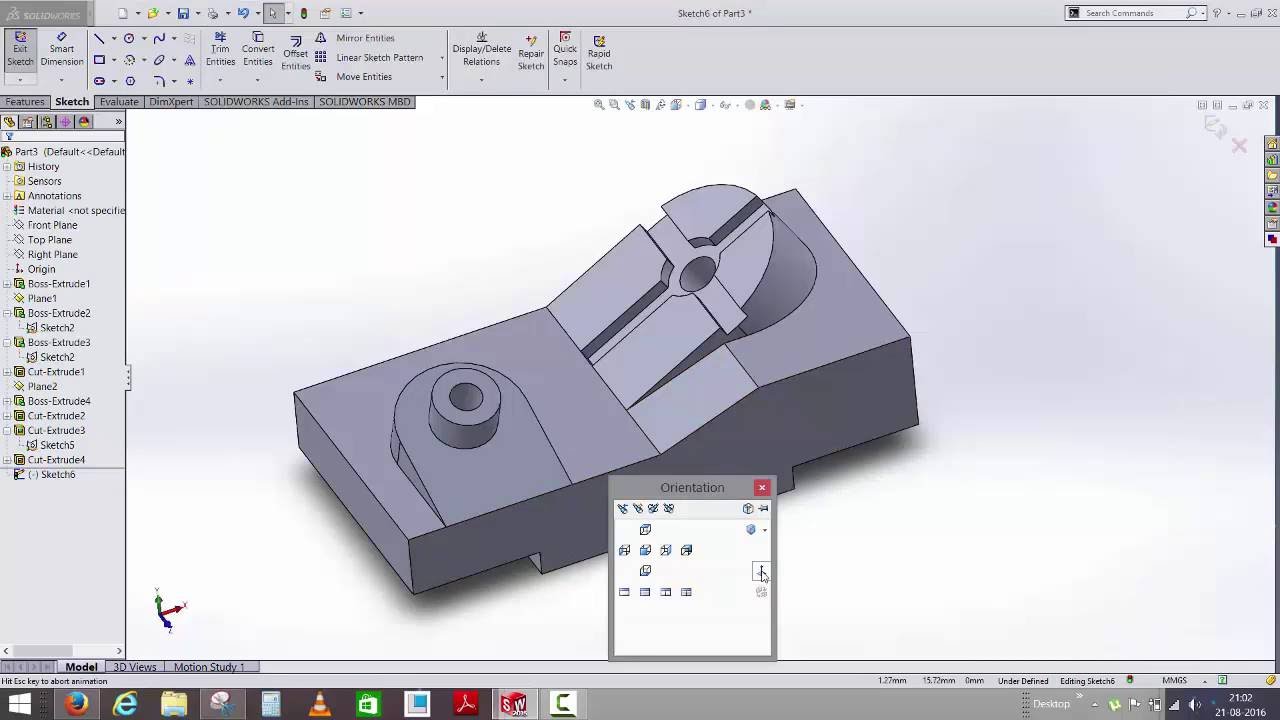Activate the Rapid Sketch tool

click(x=599, y=54)
